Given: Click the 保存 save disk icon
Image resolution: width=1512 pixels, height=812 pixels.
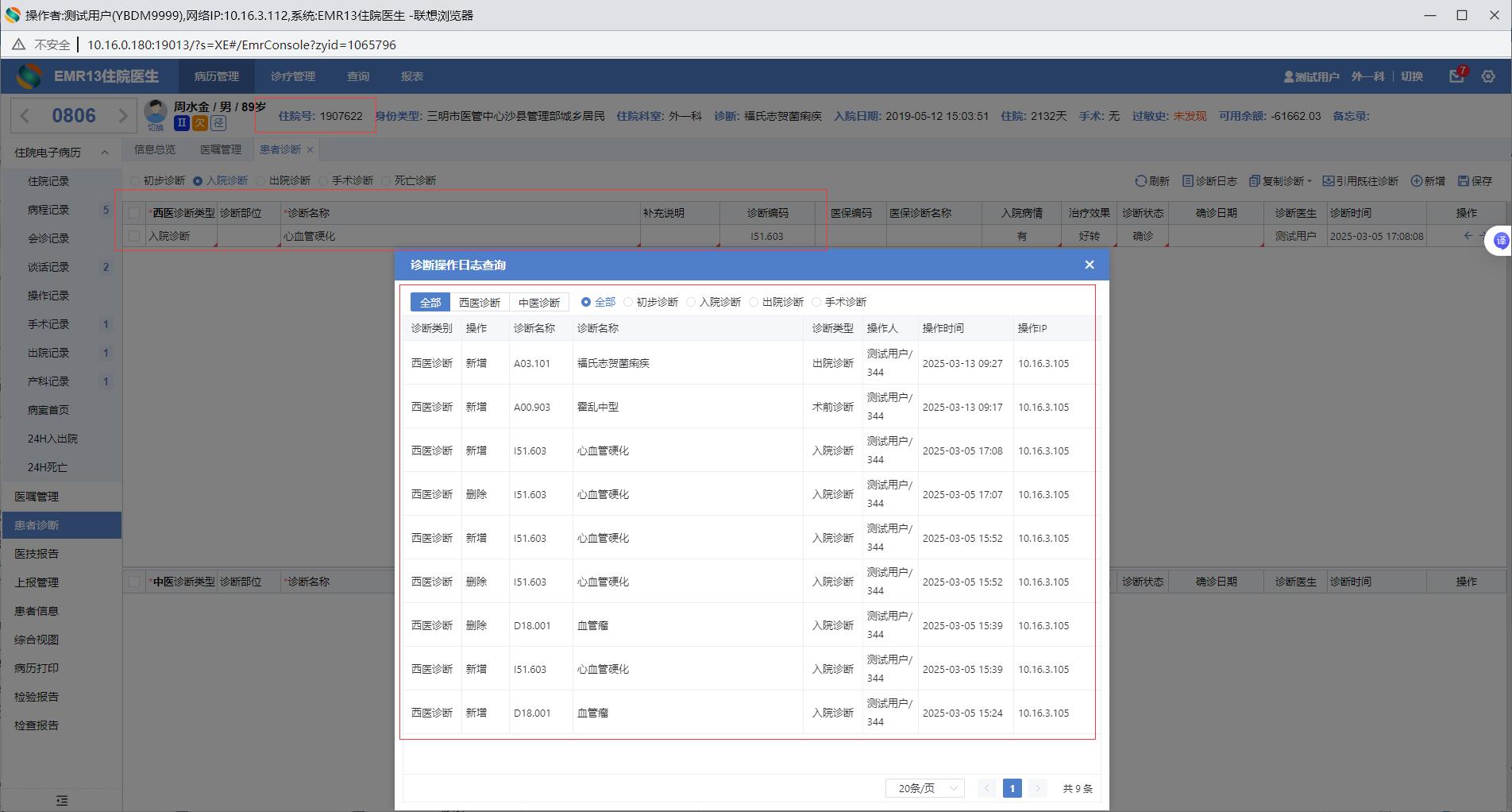Looking at the screenshot, I should (1464, 181).
